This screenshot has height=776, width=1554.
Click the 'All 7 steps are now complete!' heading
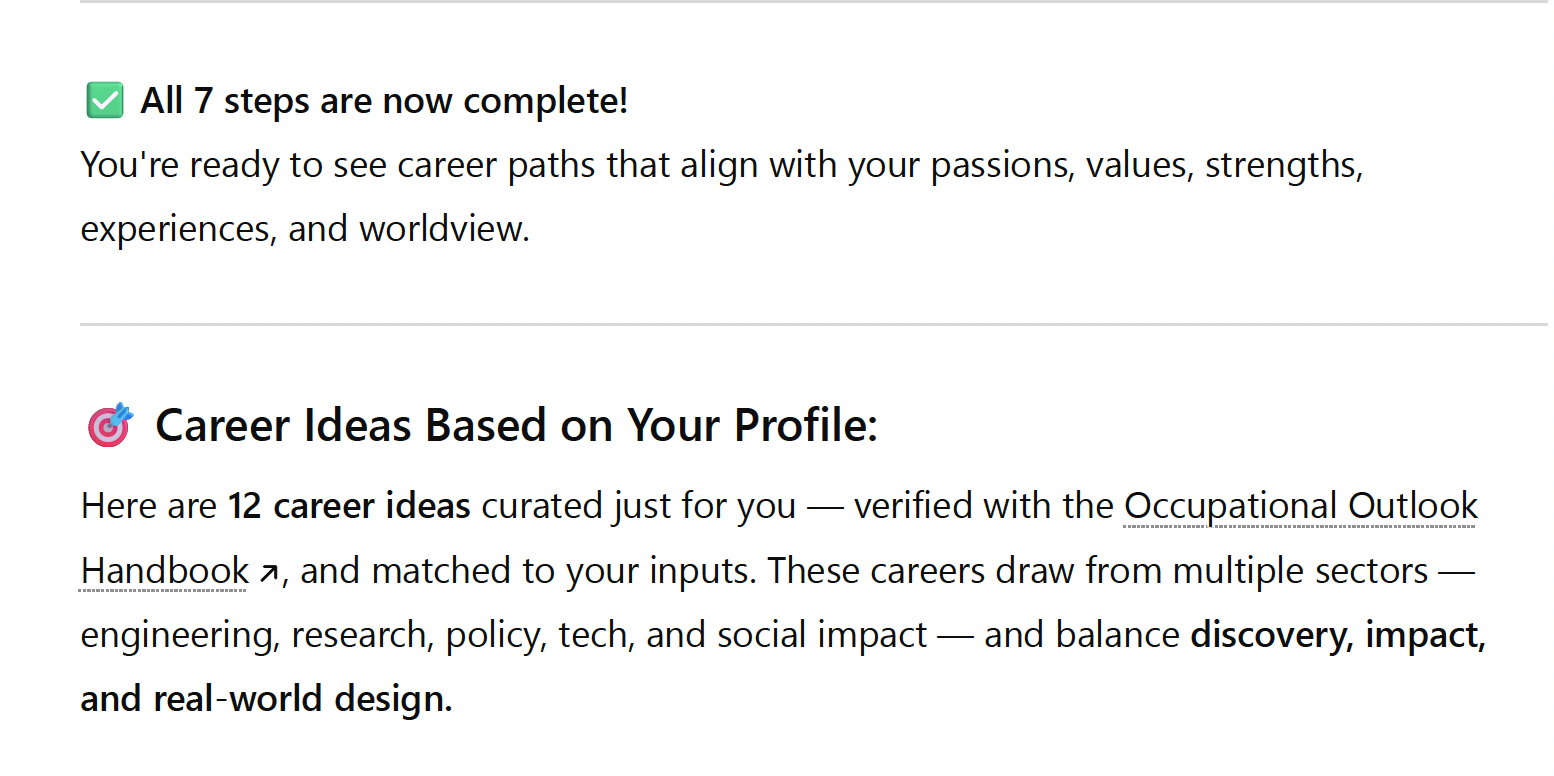(x=384, y=101)
